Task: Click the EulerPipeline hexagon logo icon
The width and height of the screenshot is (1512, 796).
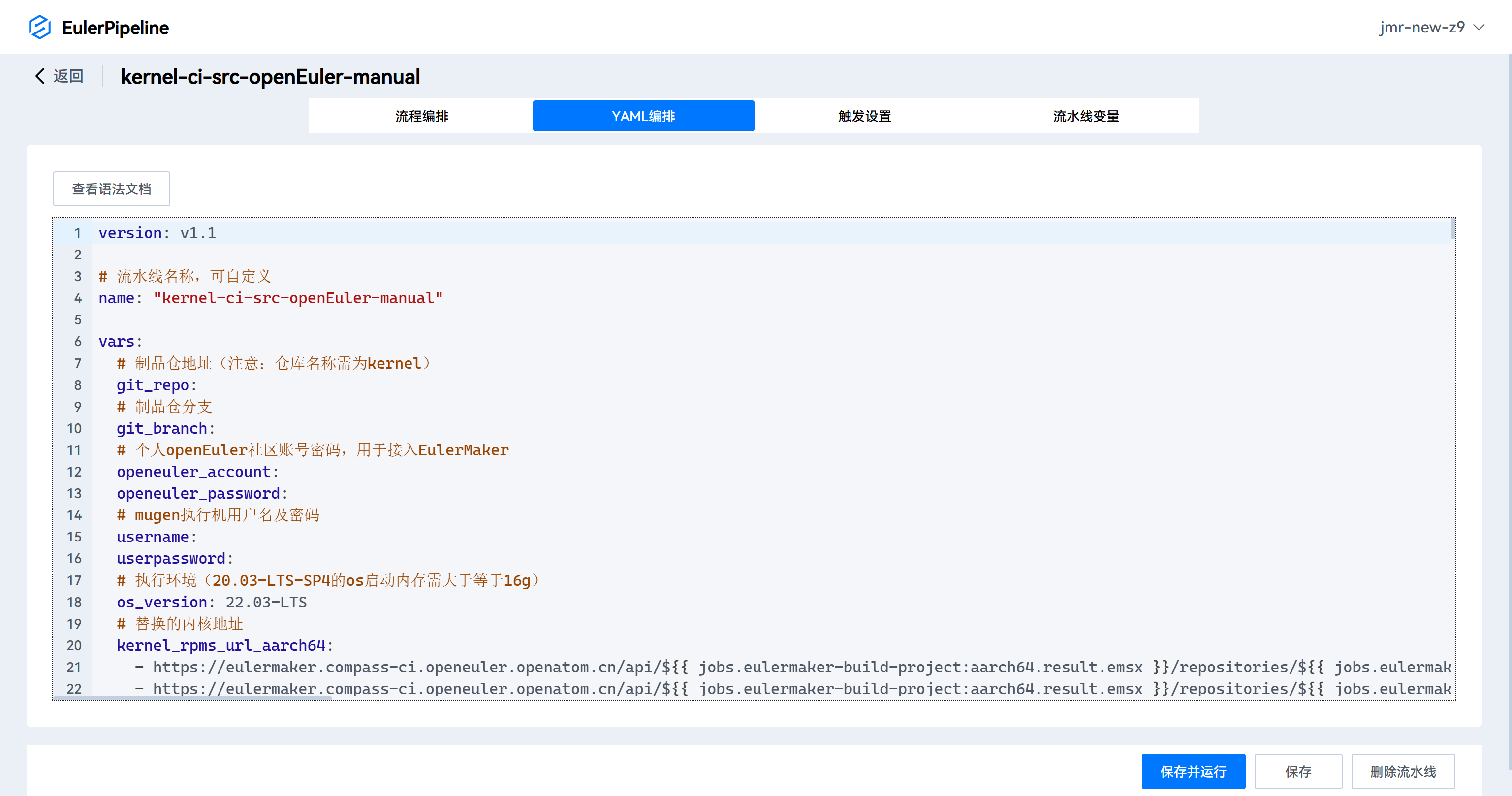Action: click(40, 27)
